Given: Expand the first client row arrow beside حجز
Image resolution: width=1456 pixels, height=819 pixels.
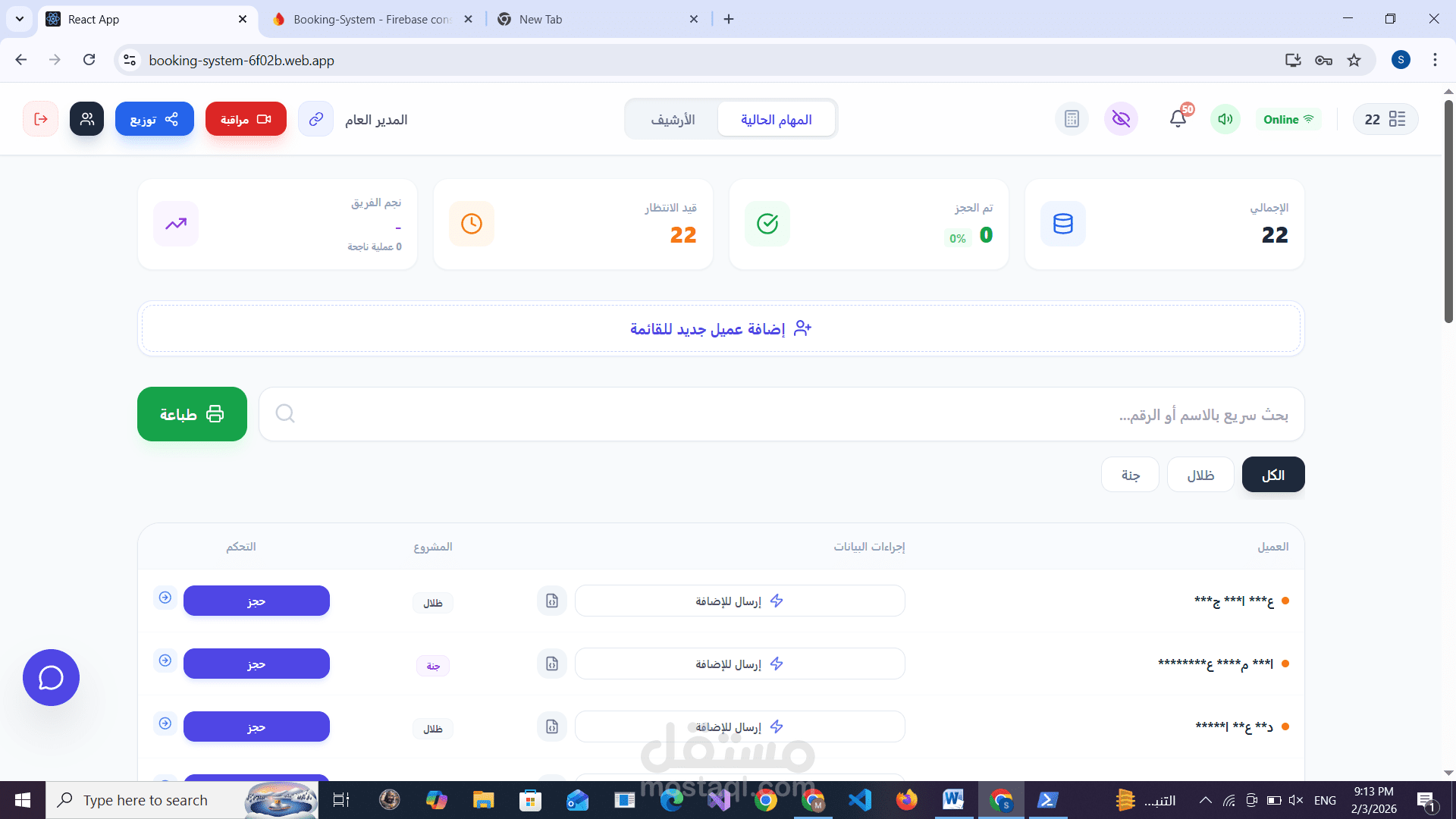Looking at the screenshot, I should pyautogui.click(x=165, y=598).
